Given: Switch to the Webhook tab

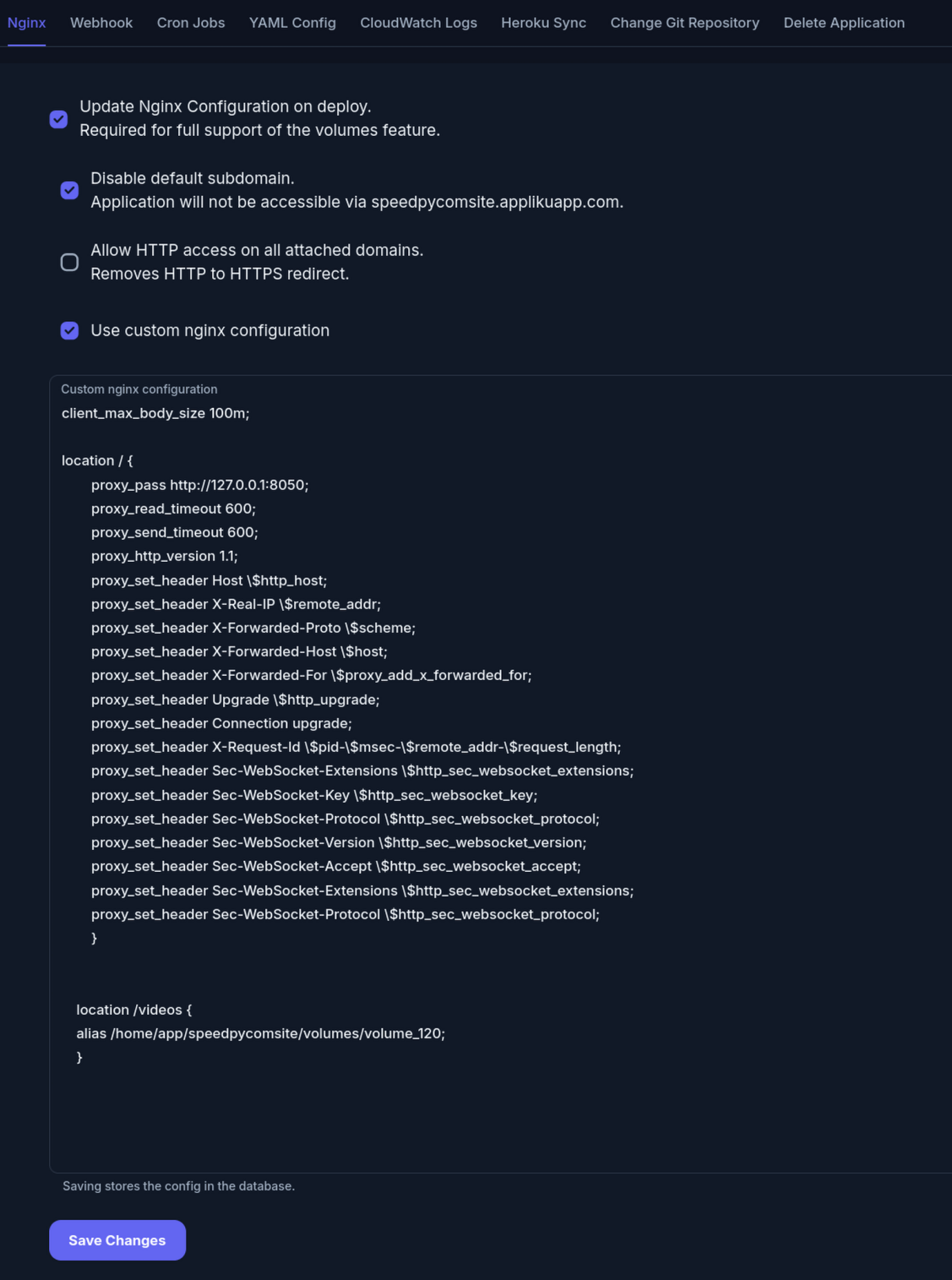Looking at the screenshot, I should (x=101, y=23).
